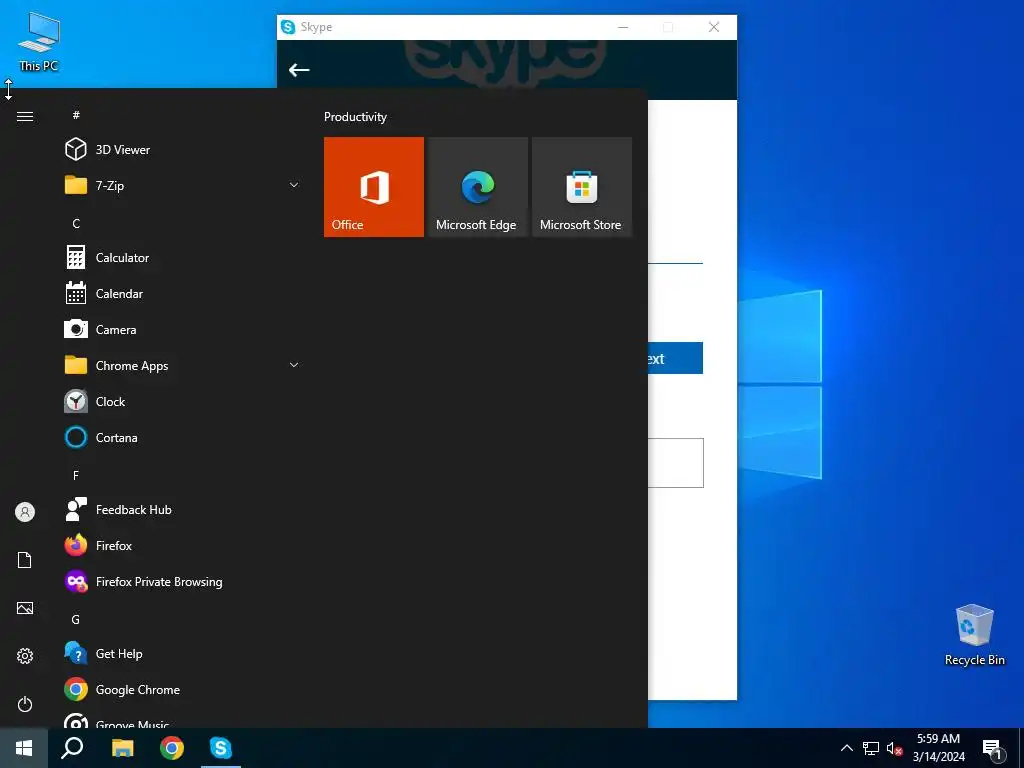Open Google Chrome from the taskbar

pos(172,748)
